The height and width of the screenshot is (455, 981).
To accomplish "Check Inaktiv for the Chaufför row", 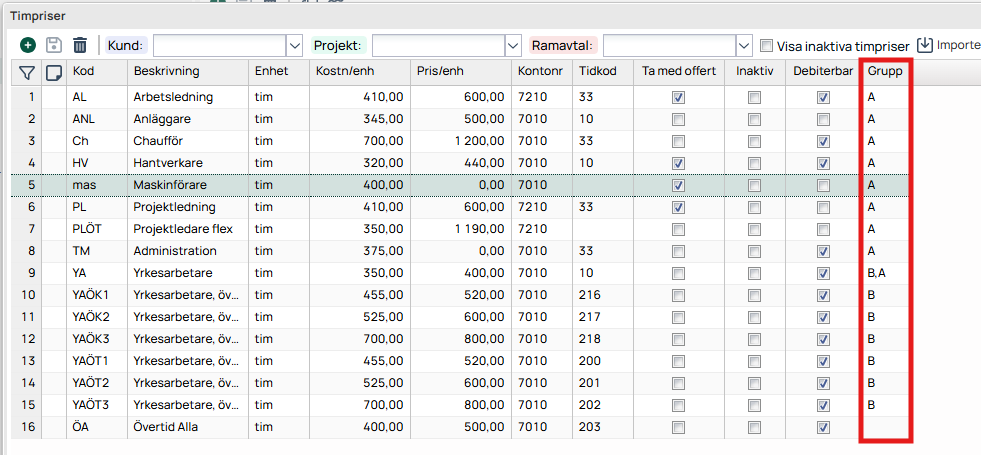I will [x=754, y=142].
